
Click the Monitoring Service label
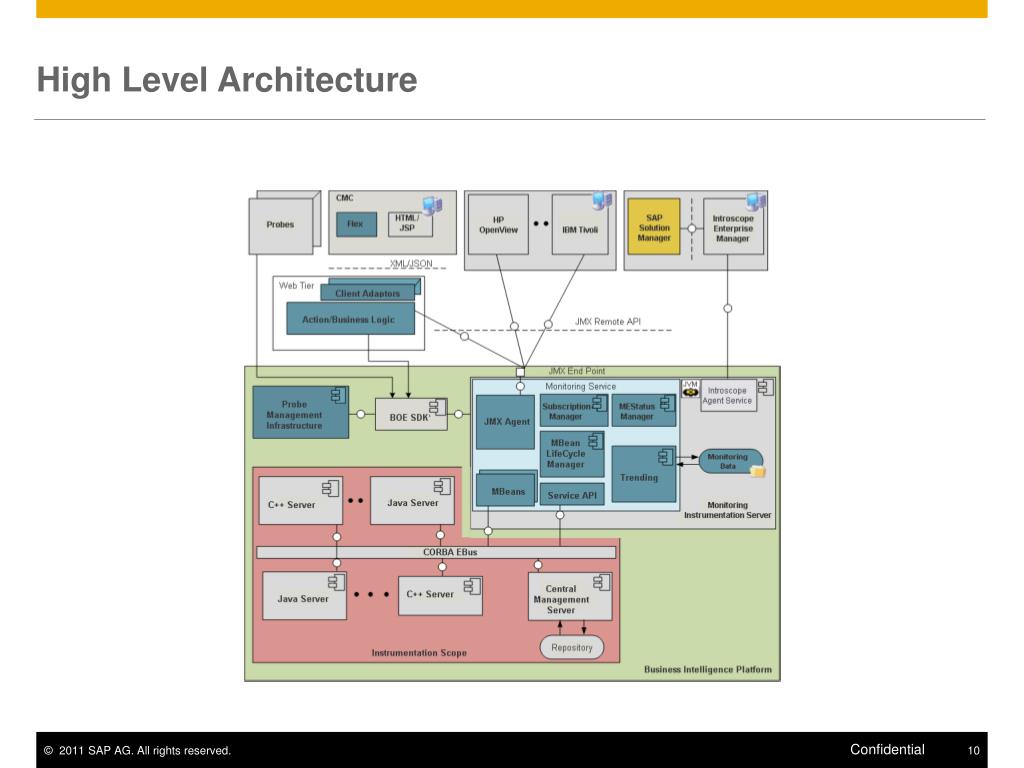(581, 387)
